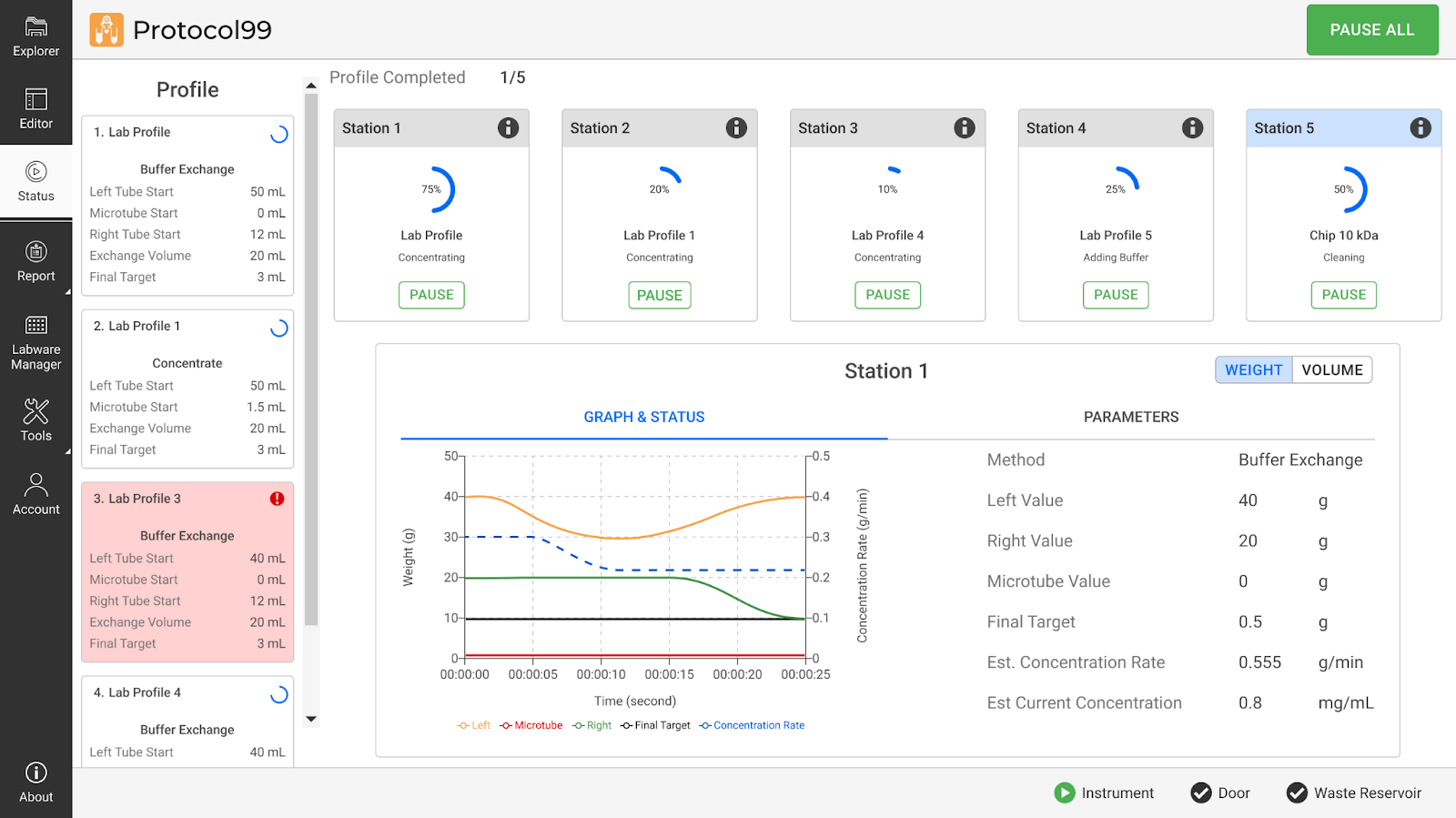Open Labware Manager
1456x818 pixels.
[x=35, y=341]
